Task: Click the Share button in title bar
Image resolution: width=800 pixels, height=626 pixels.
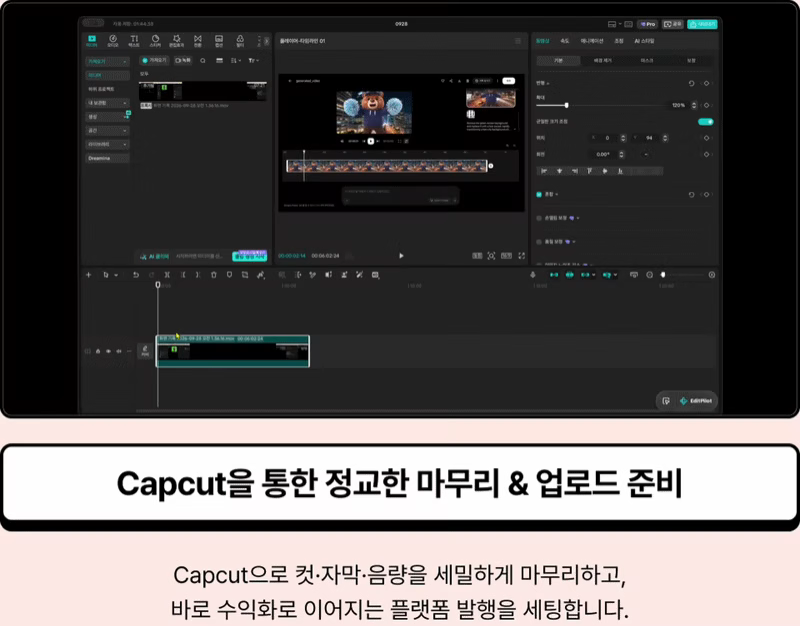Action: pyautogui.click(x=672, y=24)
